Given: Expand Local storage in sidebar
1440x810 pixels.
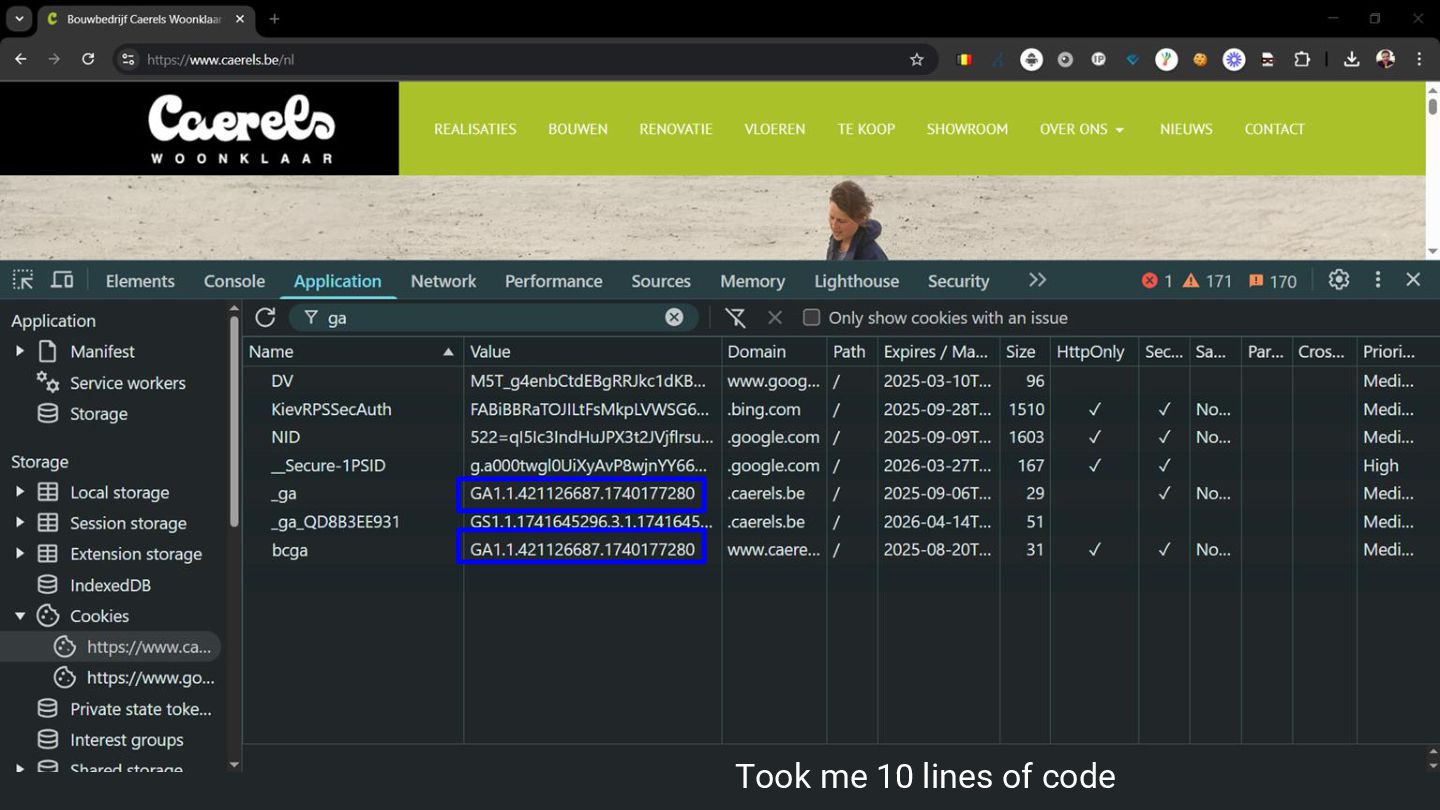Looking at the screenshot, I should click(19, 492).
